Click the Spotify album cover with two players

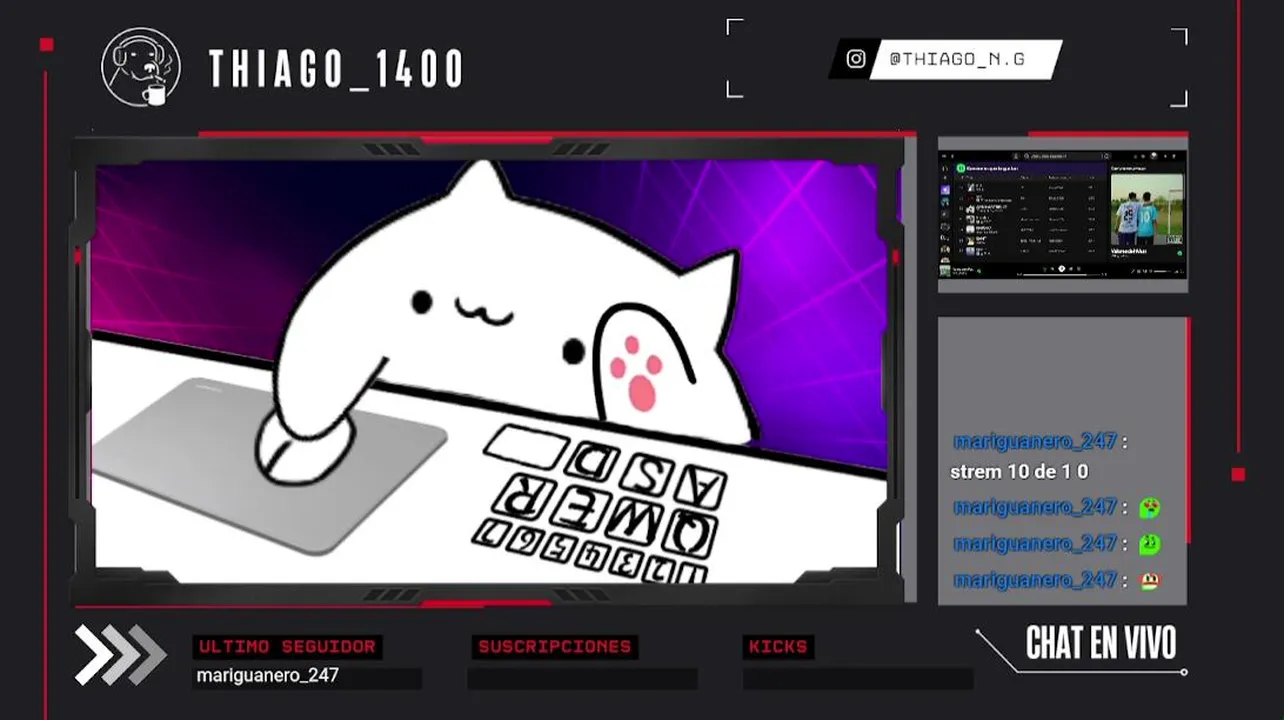(x=1147, y=209)
